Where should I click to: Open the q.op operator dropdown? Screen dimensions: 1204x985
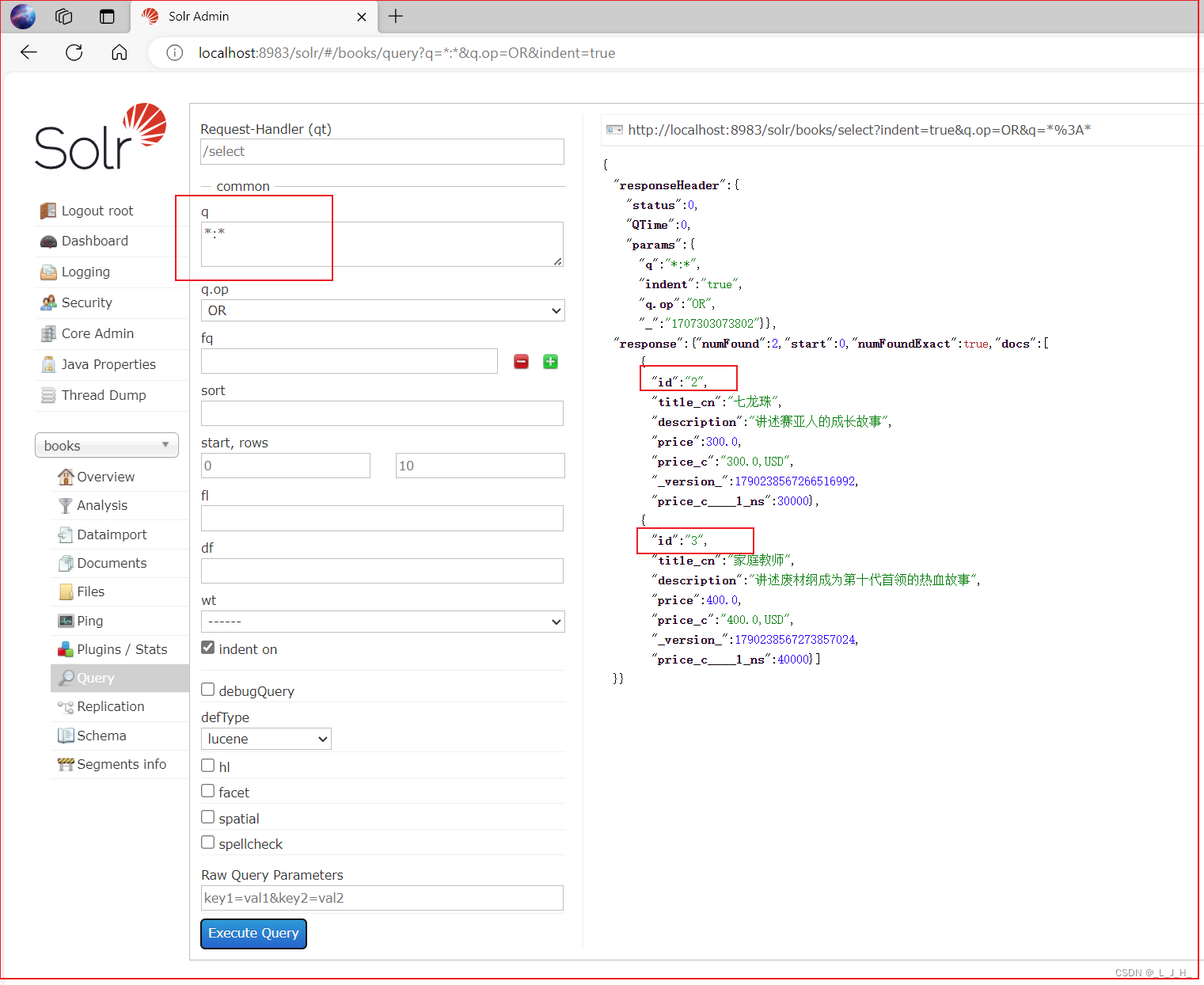point(383,310)
